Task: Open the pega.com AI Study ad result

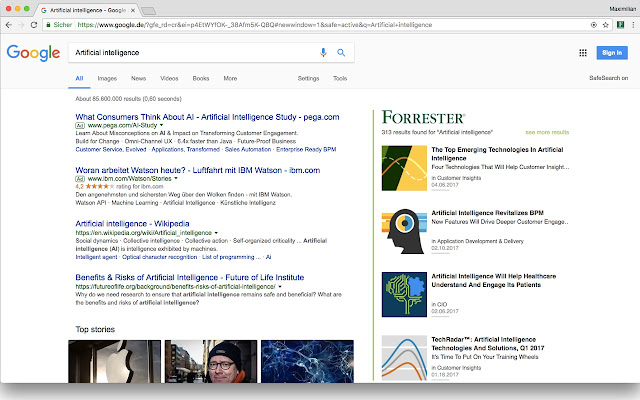Action: click(207, 117)
